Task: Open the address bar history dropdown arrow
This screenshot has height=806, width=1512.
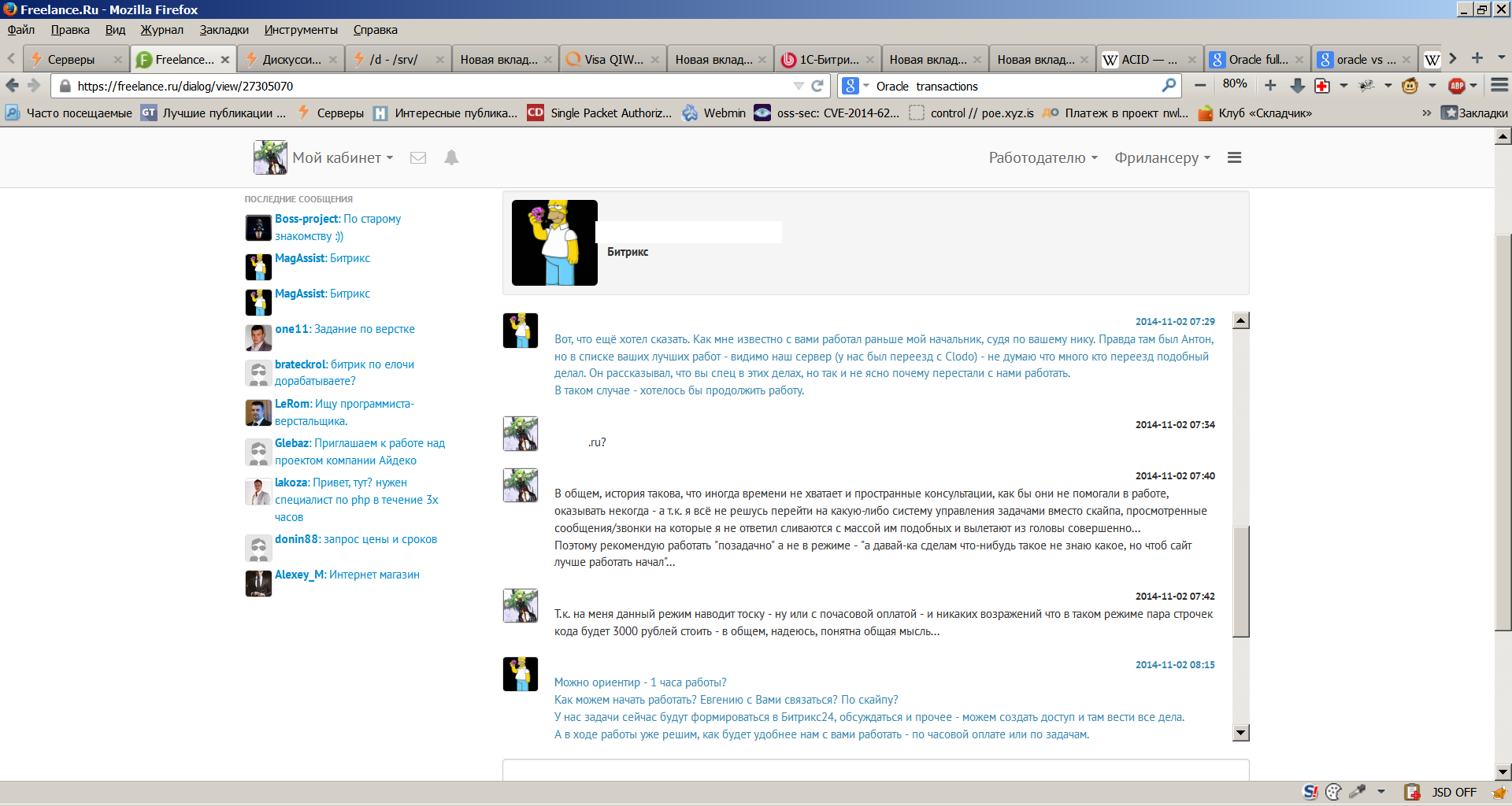Action: 799,86
